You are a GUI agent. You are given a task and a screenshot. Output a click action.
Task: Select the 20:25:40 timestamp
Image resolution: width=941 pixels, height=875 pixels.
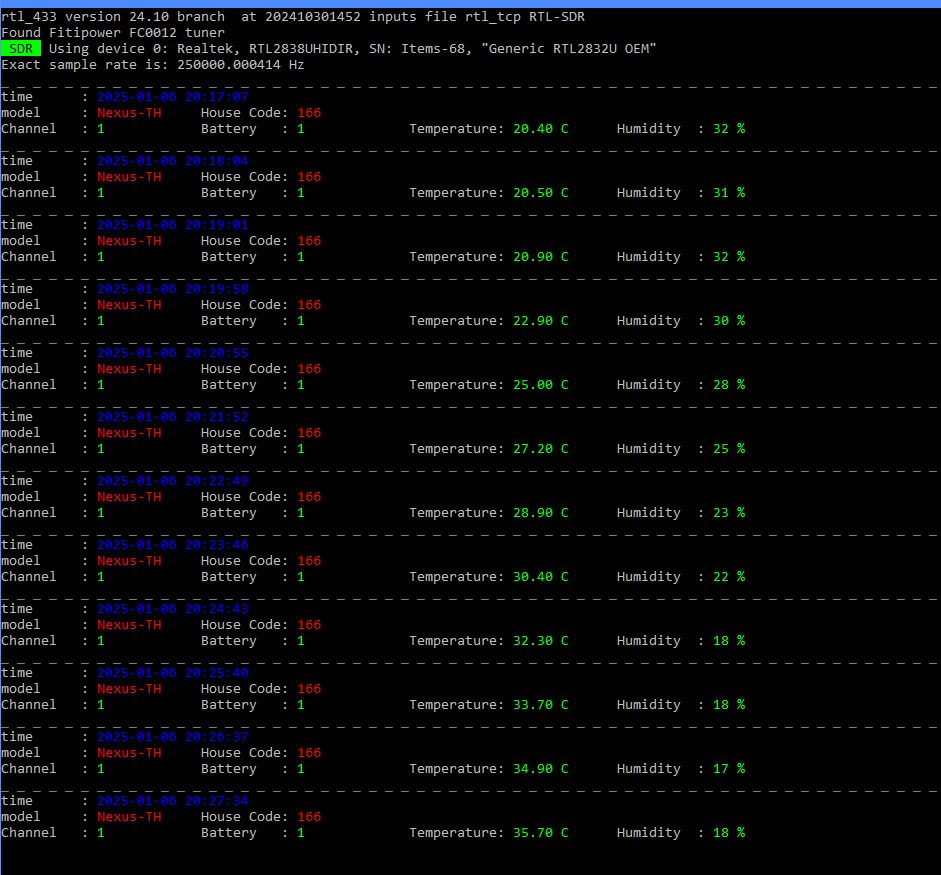tap(172, 673)
